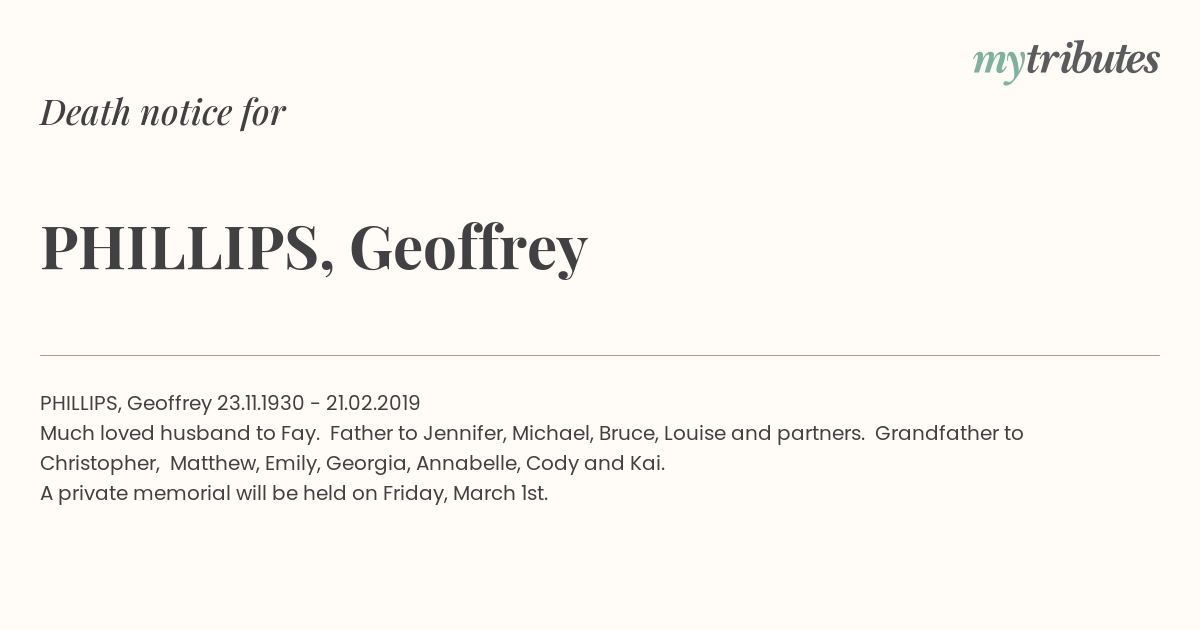Viewport: 1200px width, 630px height.
Task: Click the death date 21.02.2019
Action: tap(373, 403)
